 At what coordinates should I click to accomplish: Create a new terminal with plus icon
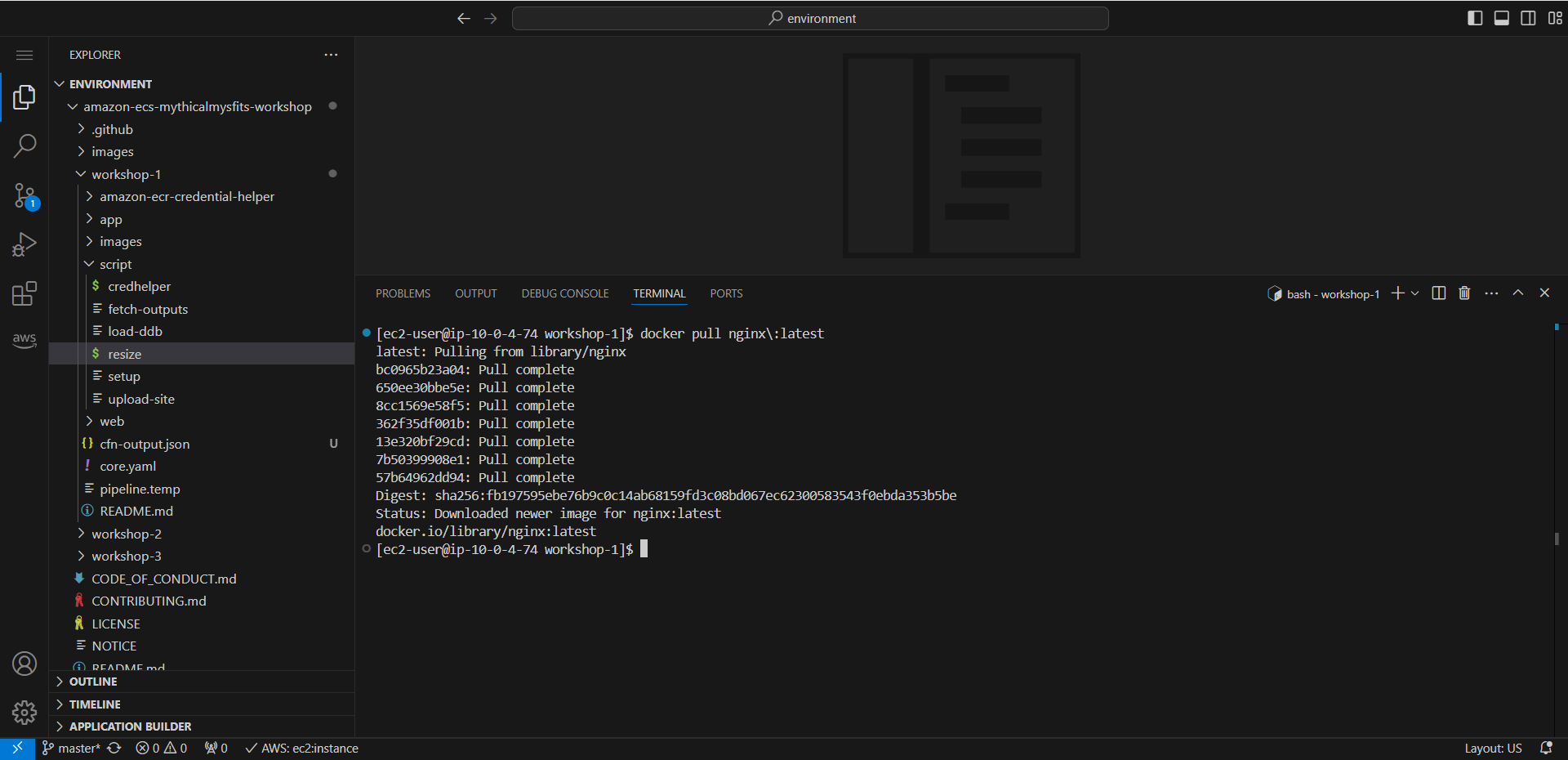(1398, 293)
